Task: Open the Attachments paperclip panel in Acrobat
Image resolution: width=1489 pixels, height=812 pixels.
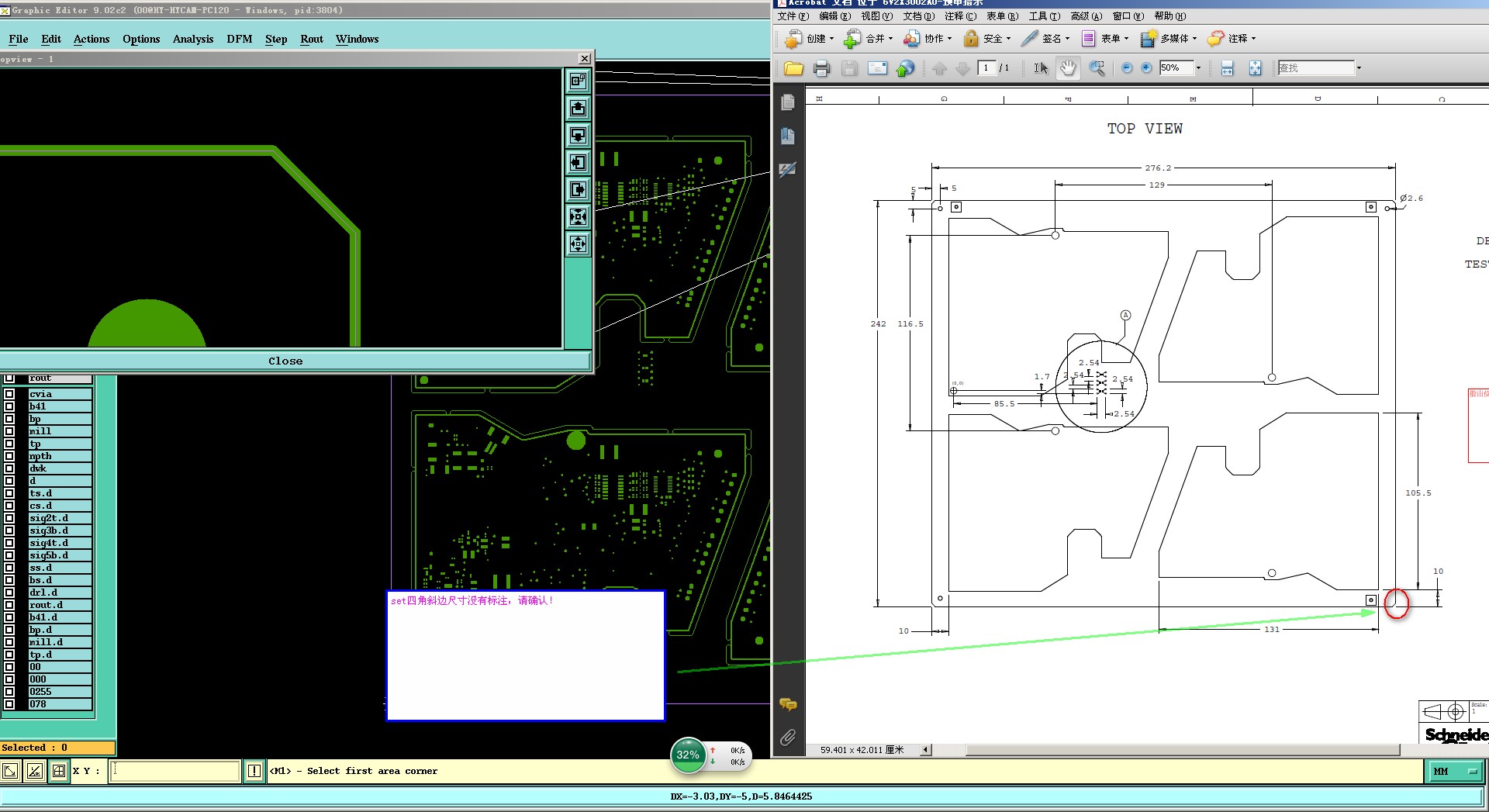Action: tap(788, 738)
